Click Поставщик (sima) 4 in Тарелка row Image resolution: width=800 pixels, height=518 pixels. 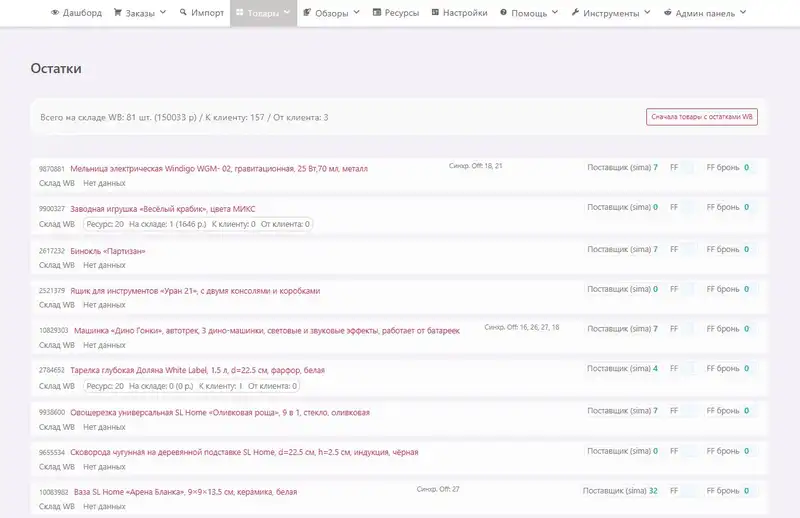(x=622, y=368)
